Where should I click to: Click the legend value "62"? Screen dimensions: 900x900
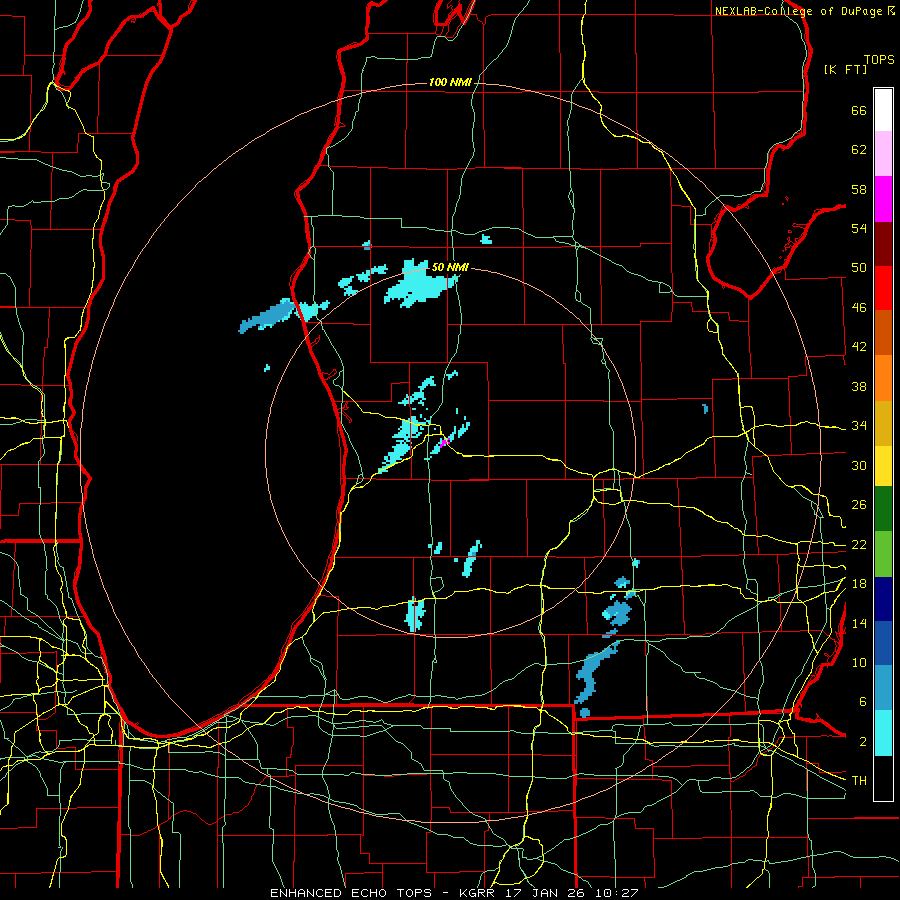(x=859, y=150)
